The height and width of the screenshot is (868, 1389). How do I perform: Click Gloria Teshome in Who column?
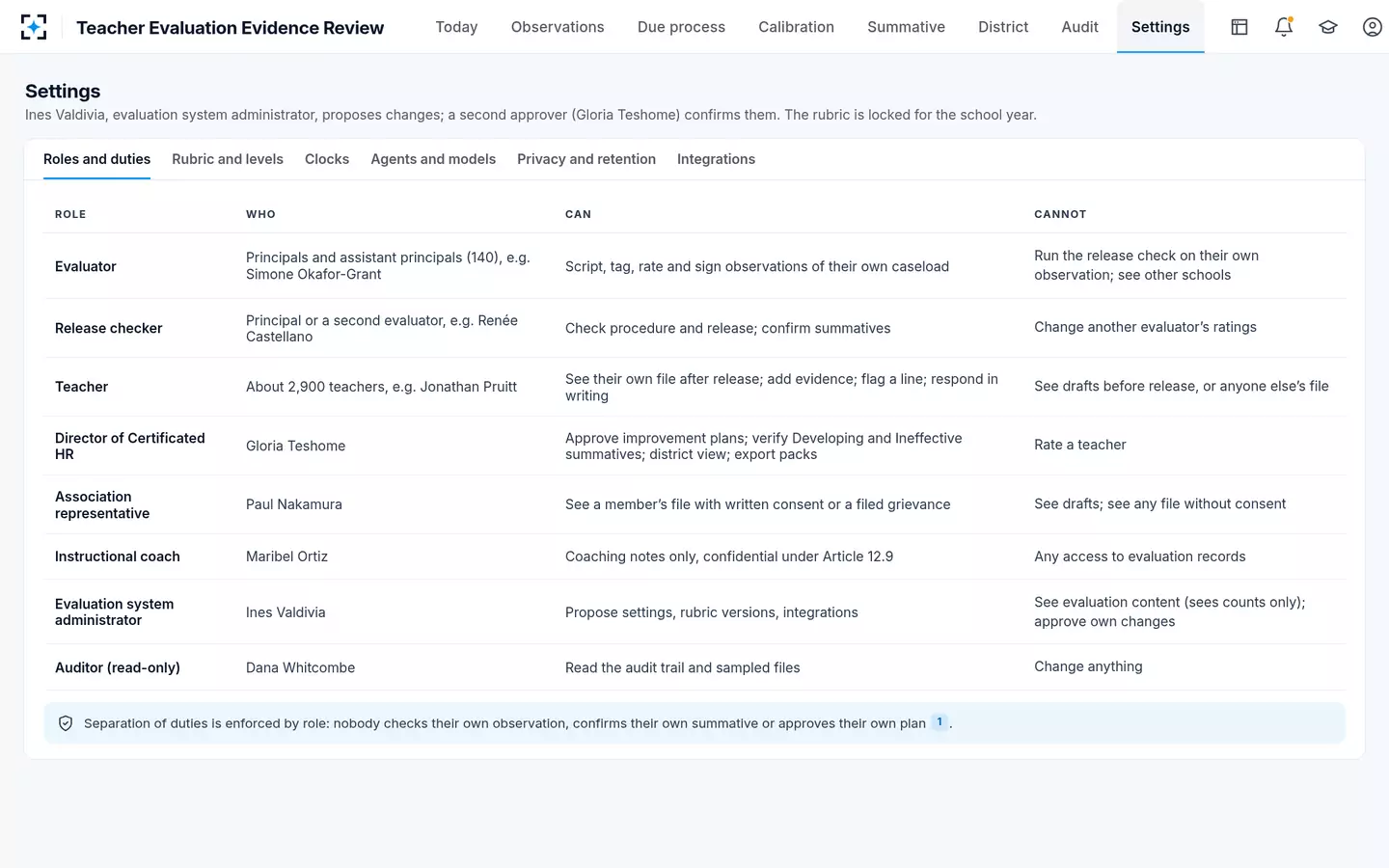pos(295,446)
